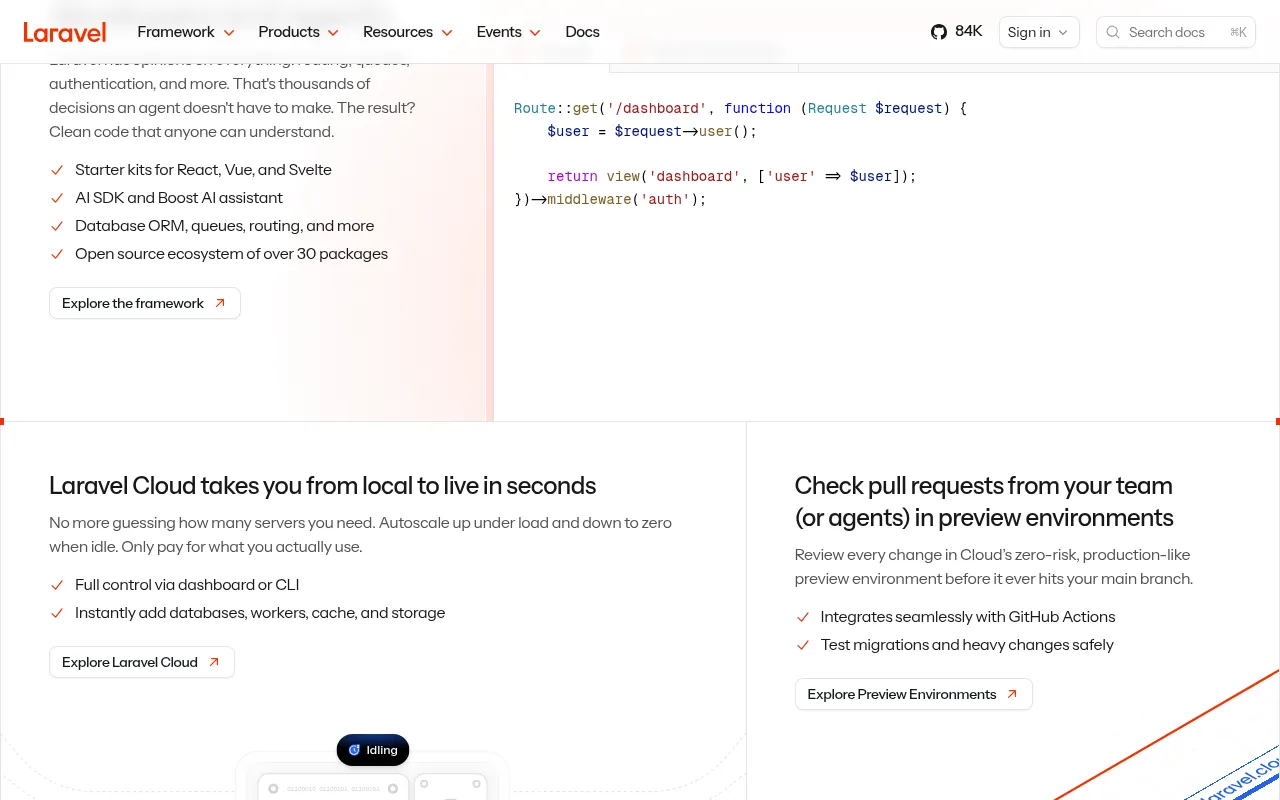The height and width of the screenshot is (800, 1280).
Task: Click the Idling status badge
Action: coord(373,750)
